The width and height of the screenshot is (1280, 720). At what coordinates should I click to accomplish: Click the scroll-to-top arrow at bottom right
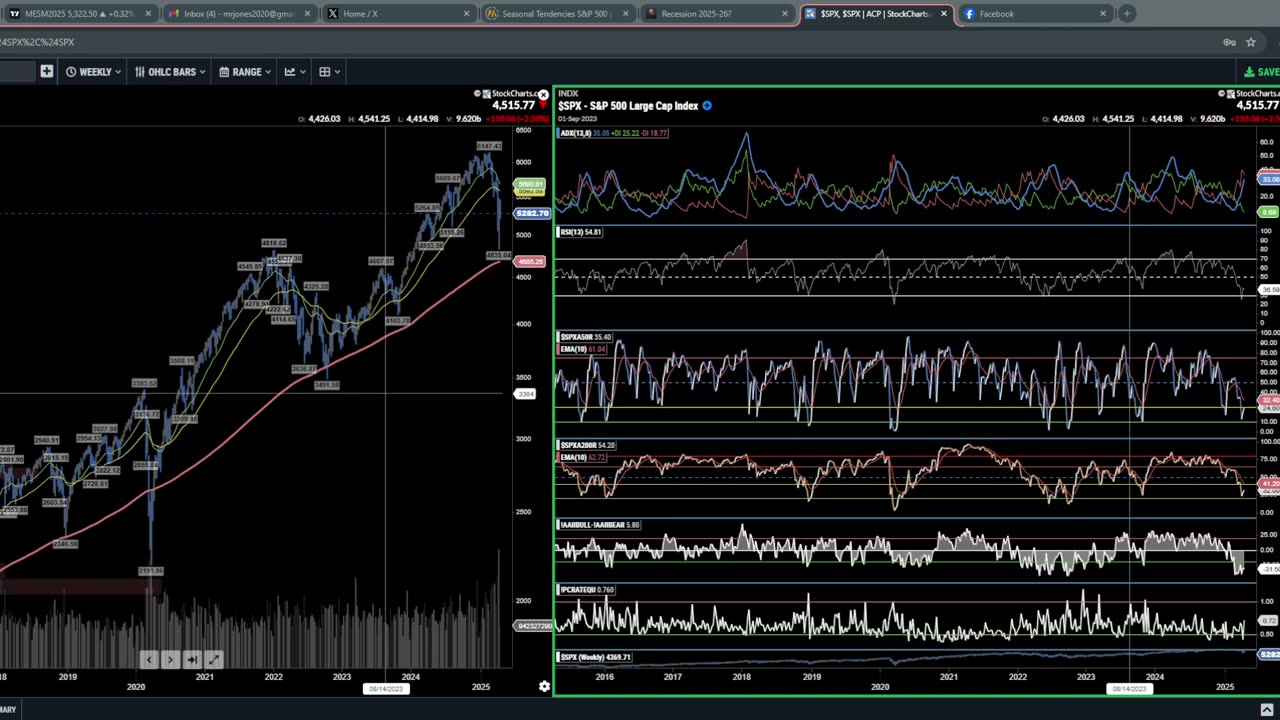click(1267, 709)
